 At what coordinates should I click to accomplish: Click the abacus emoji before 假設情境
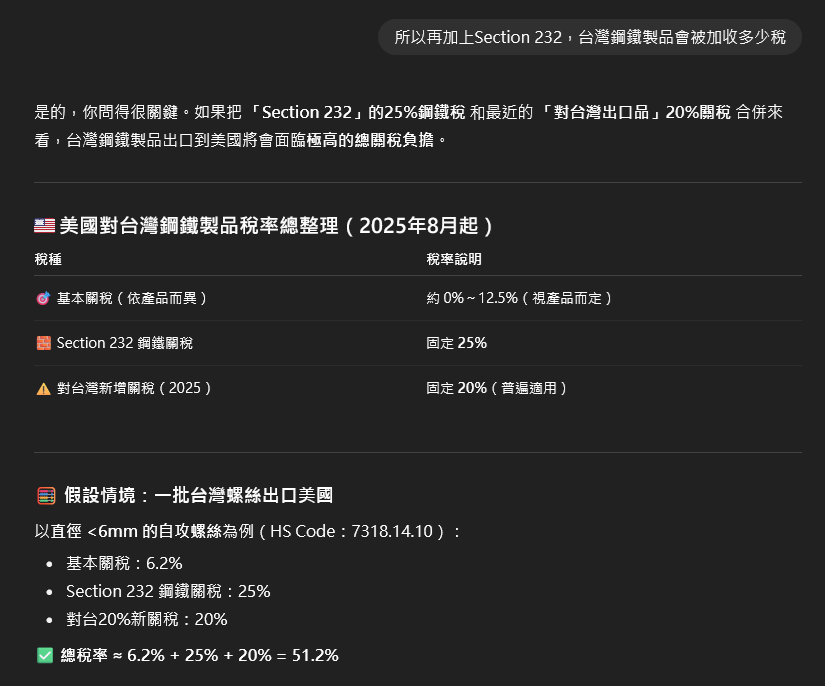pos(46,496)
